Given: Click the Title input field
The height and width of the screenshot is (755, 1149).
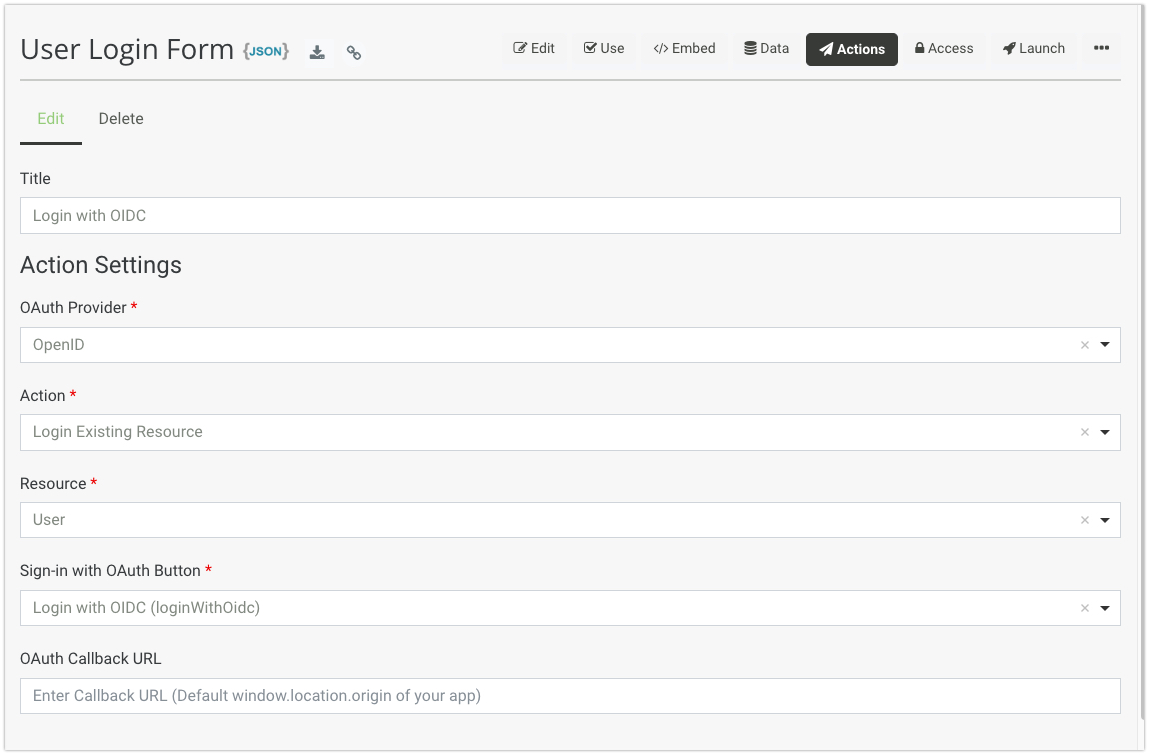Looking at the screenshot, I should click(x=570, y=215).
